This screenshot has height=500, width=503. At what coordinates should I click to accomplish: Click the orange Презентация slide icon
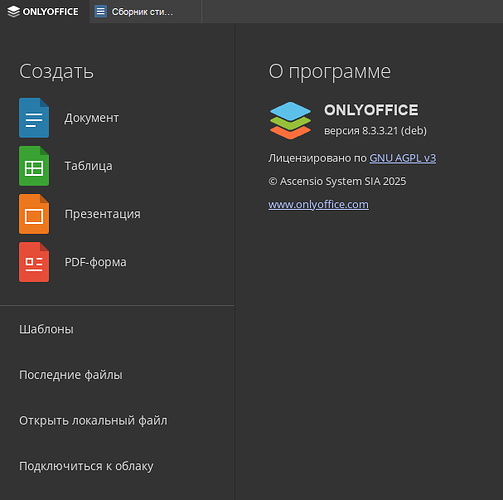point(34,214)
